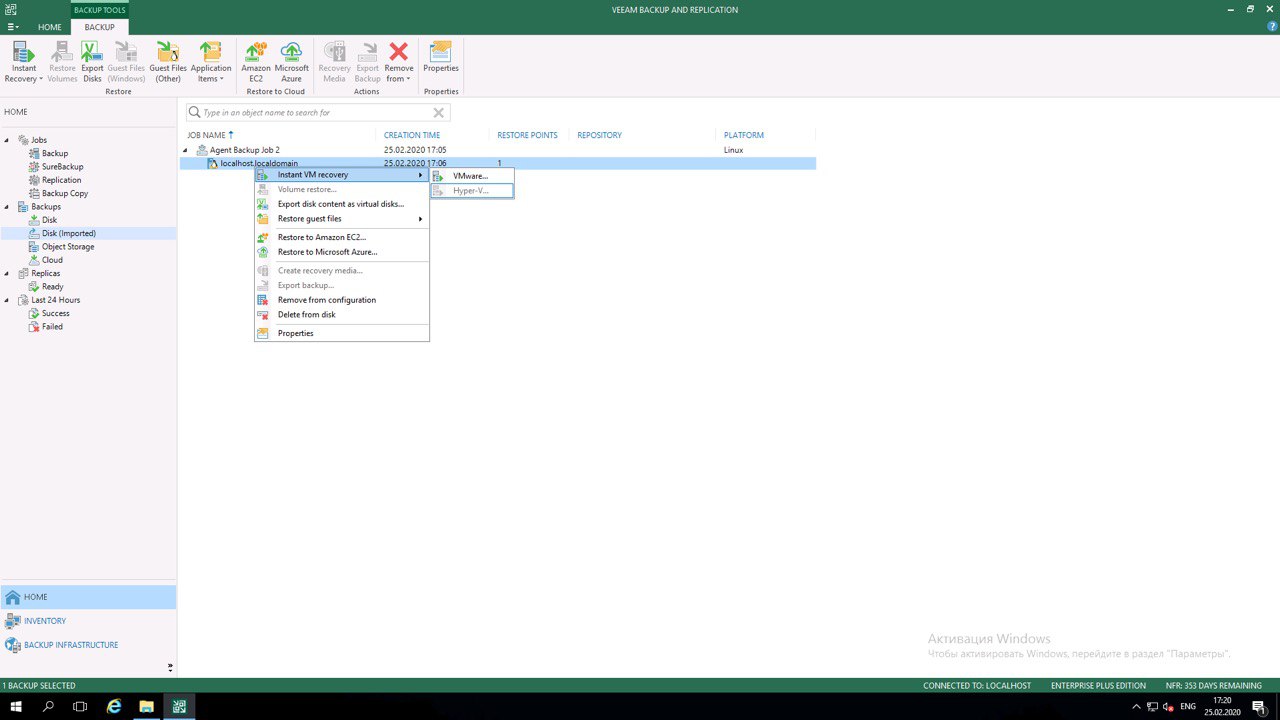Select Restore to Amazon EC2 menu item
Image resolution: width=1280 pixels, height=720 pixels.
coord(342,238)
